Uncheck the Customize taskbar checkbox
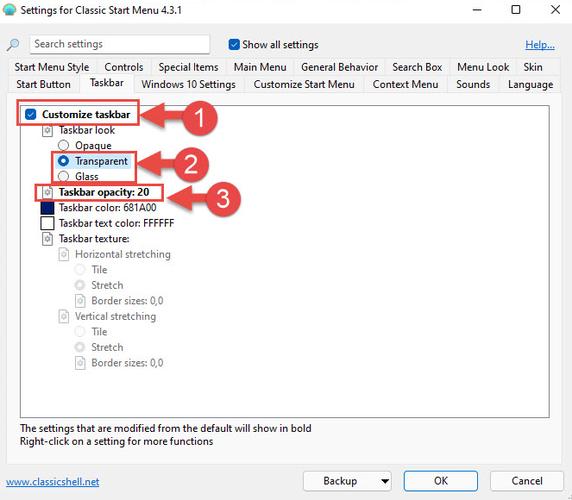Viewport: 572px width, 500px height. coord(31,115)
